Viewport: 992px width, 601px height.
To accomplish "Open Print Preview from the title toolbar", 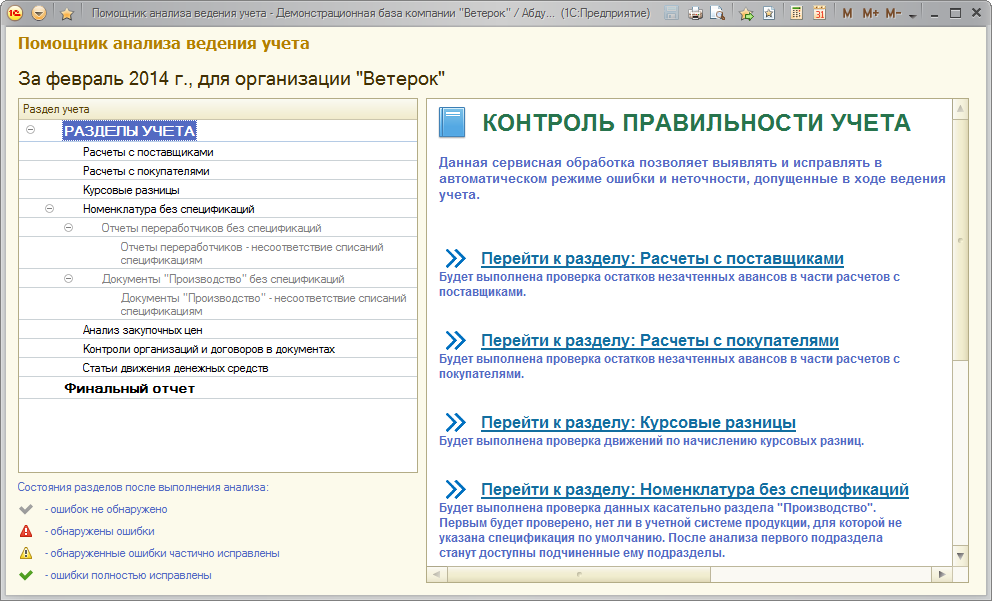I will (x=717, y=14).
